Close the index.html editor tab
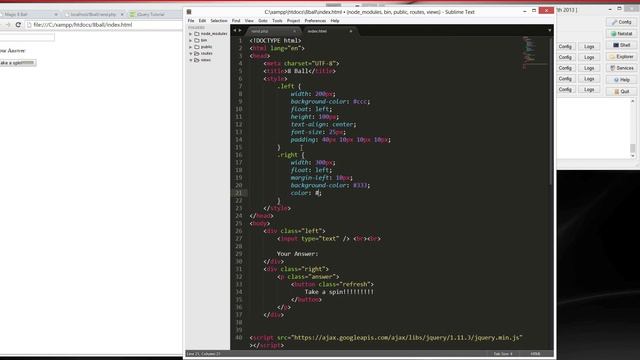Image resolution: width=640 pixels, height=360 pixels. pos(351,31)
